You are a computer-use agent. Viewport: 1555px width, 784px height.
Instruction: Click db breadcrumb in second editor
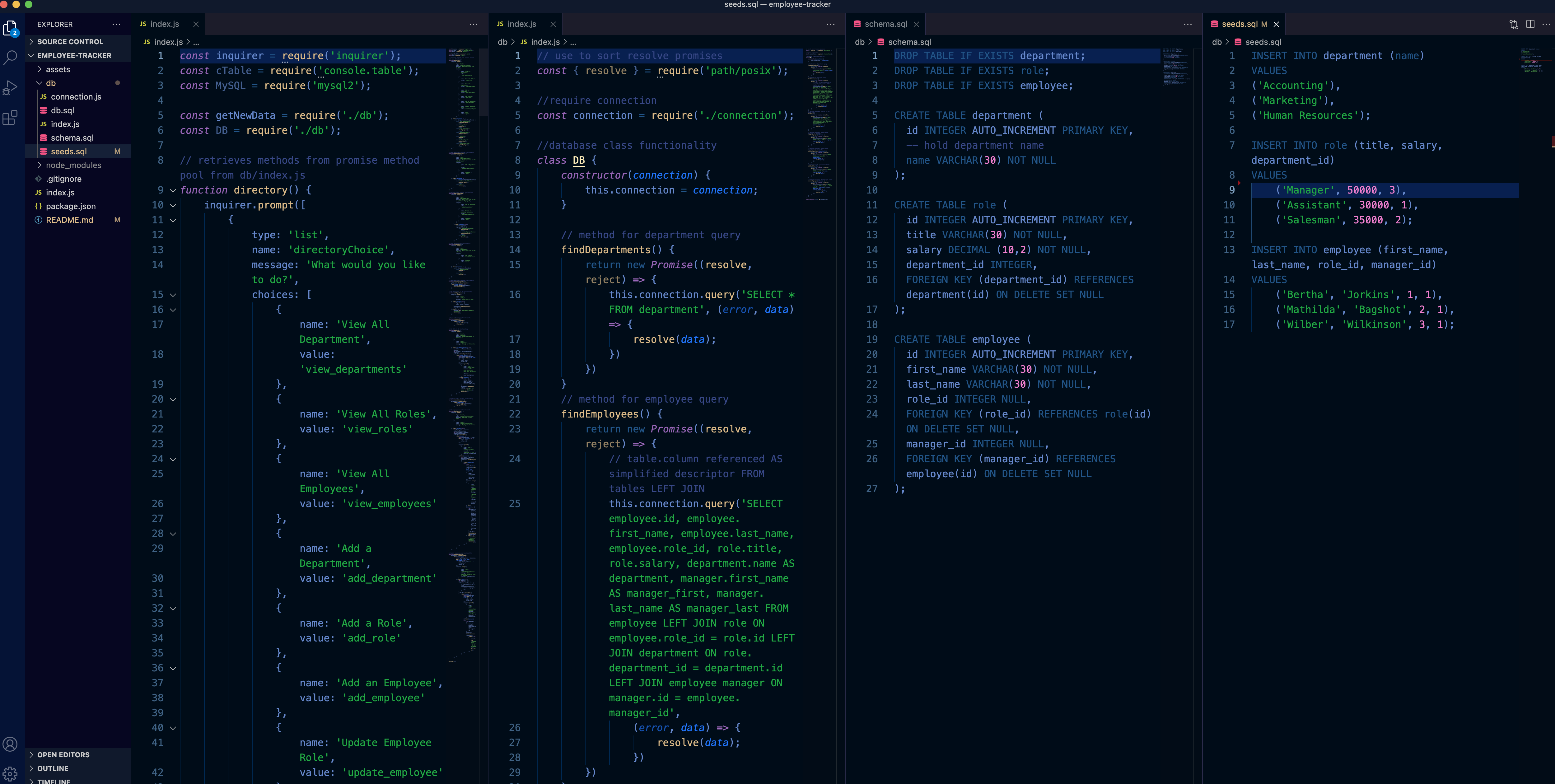(502, 42)
